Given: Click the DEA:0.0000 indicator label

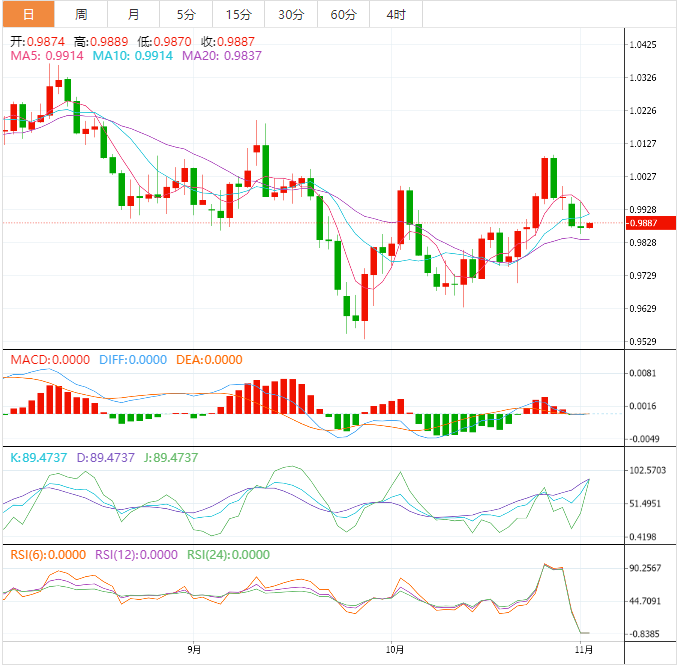Looking at the screenshot, I should (x=209, y=360).
